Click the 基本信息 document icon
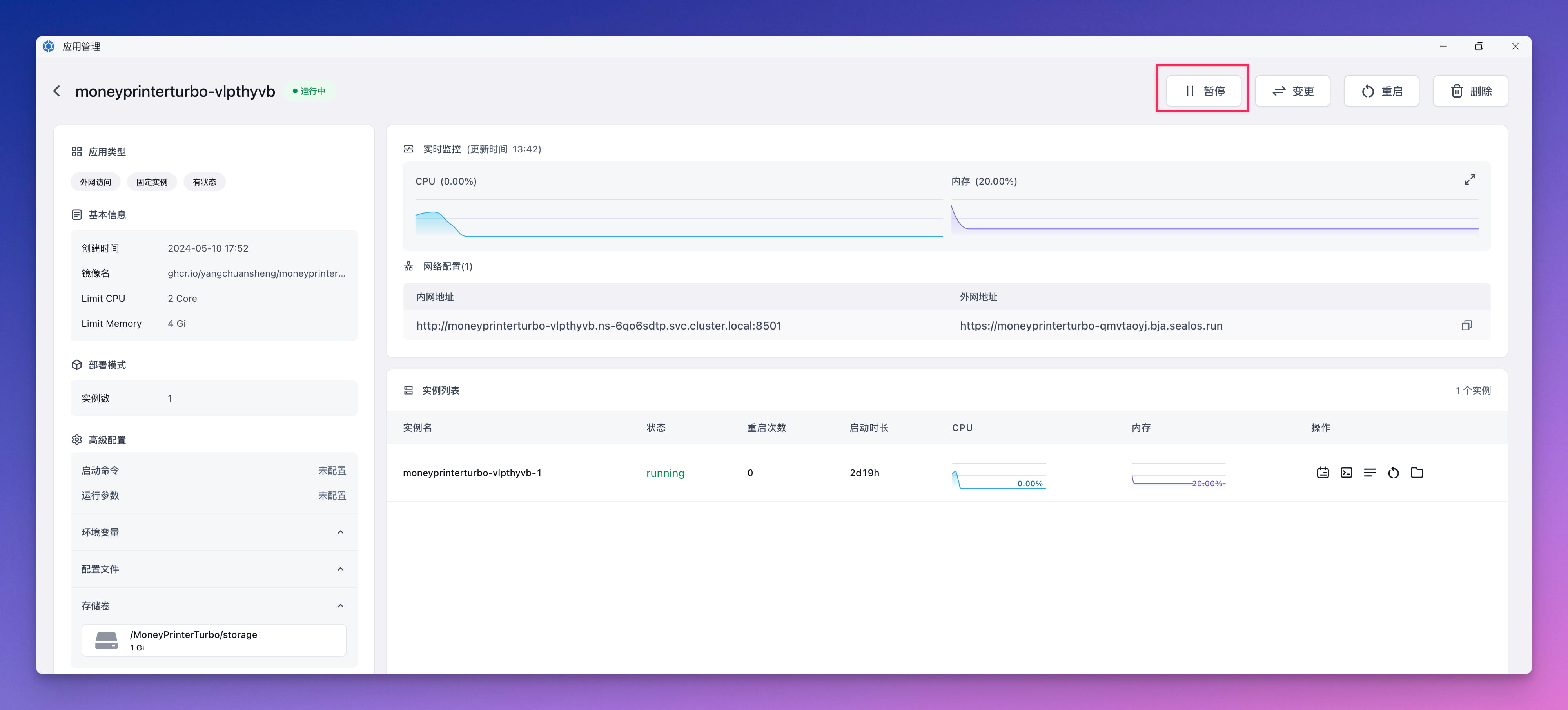The height and width of the screenshot is (710, 1568). (x=77, y=215)
